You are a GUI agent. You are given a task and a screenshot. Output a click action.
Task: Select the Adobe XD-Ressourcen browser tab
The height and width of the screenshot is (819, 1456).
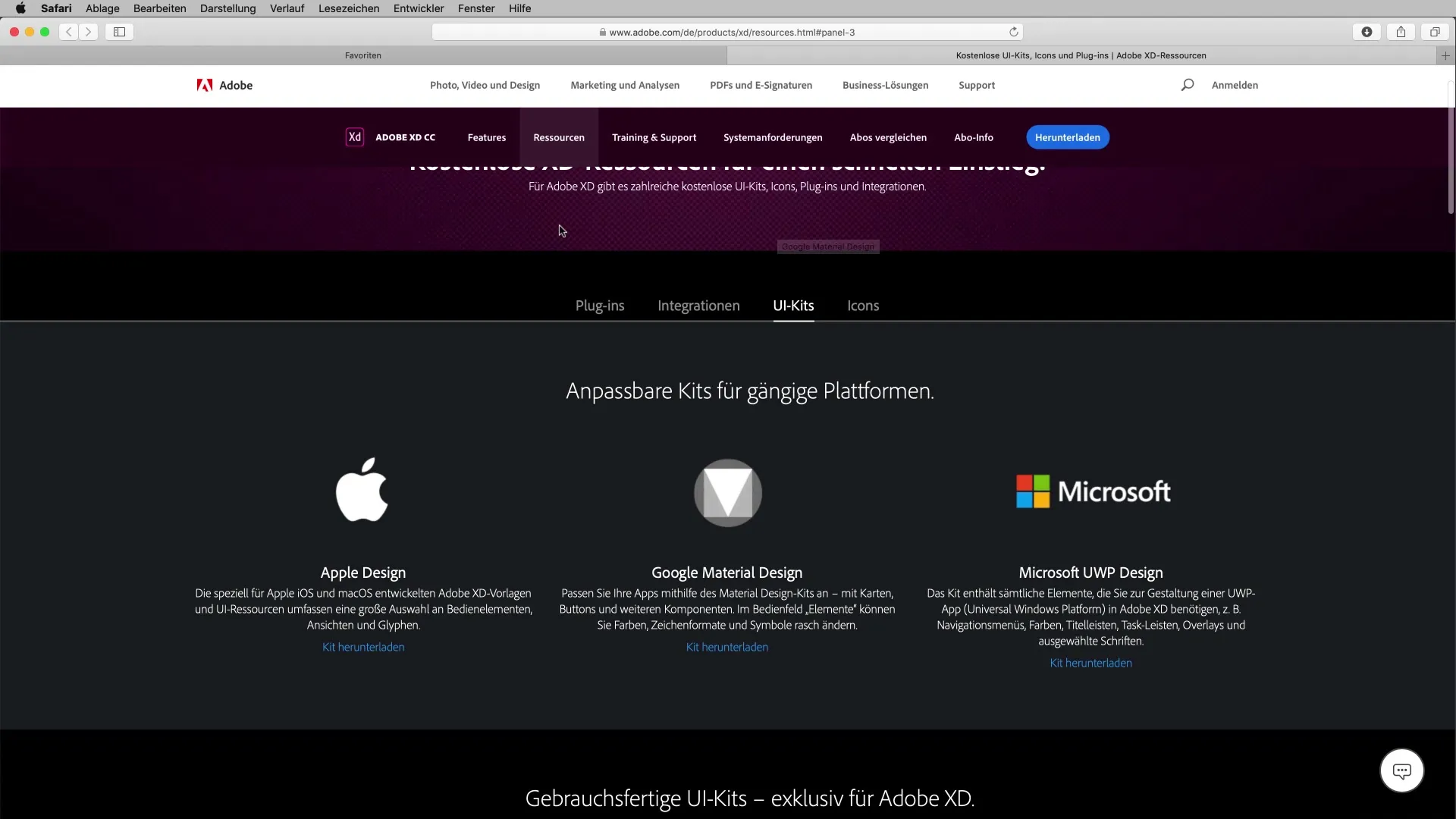point(1081,55)
